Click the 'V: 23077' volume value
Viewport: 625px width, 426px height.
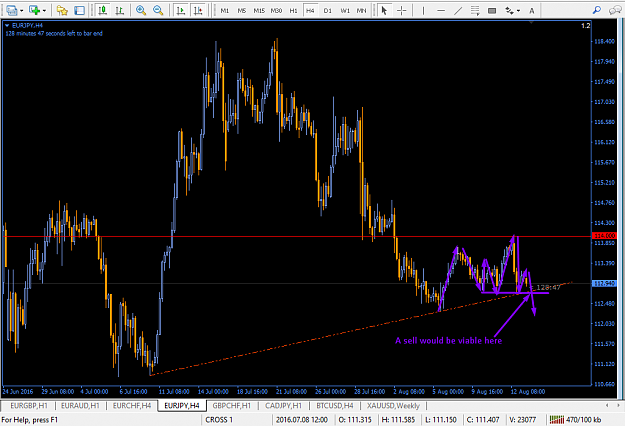tap(523, 420)
